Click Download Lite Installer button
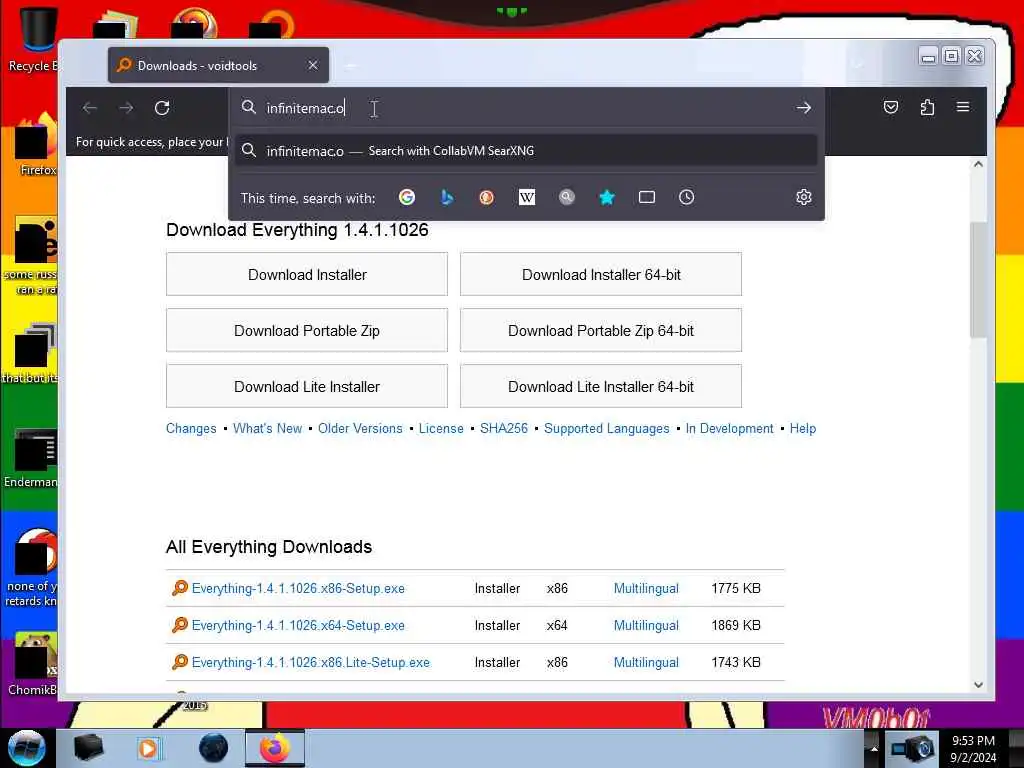Viewport: 1024px width, 768px height. [x=307, y=387]
